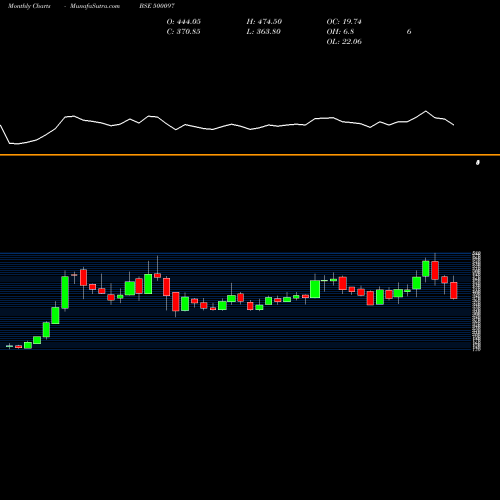Click the orange horizontal indicator line
The height and width of the screenshot is (500, 500).
tap(250, 155)
